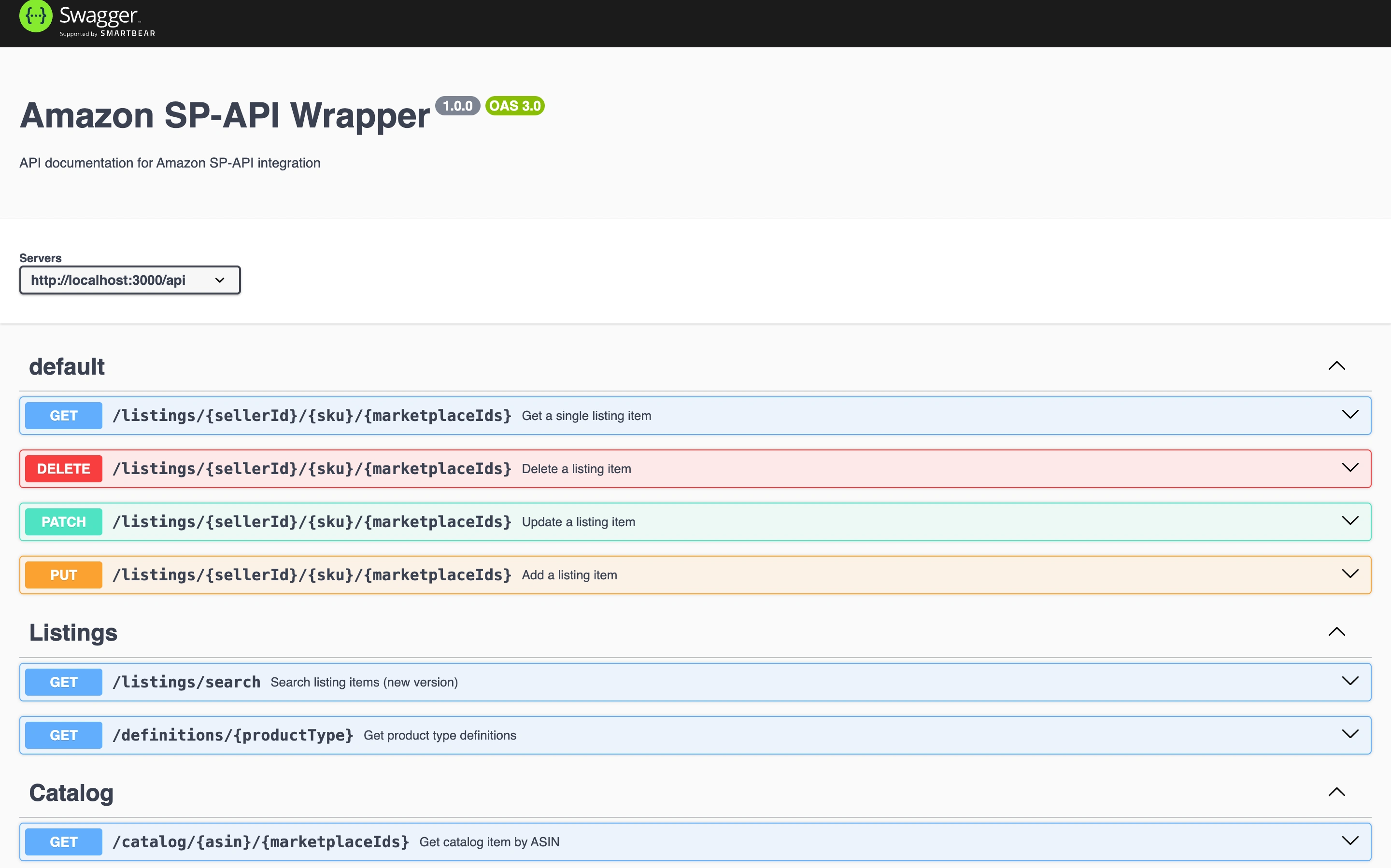Click the DELETE method badge
The image size is (1391, 868).
coord(63,468)
